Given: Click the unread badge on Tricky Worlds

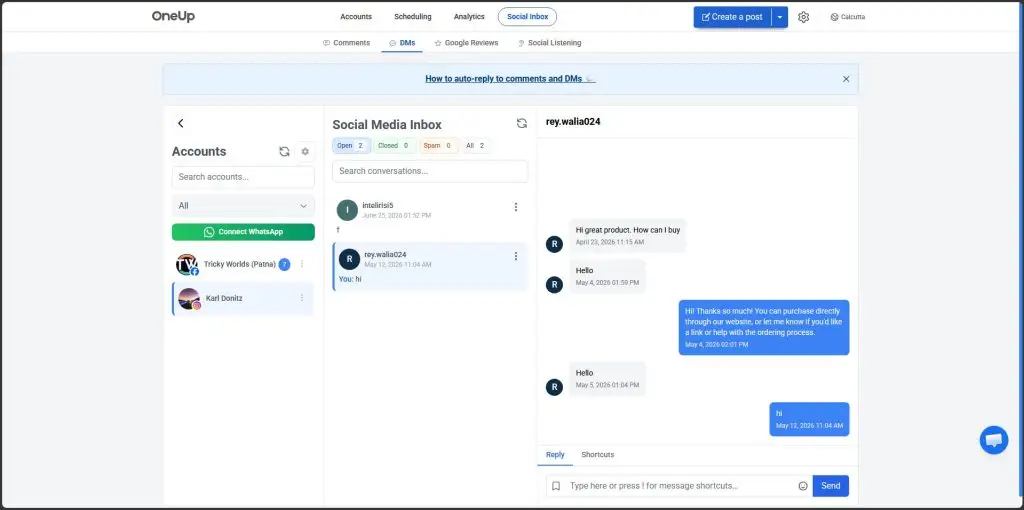Looking at the screenshot, I should click(284, 264).
